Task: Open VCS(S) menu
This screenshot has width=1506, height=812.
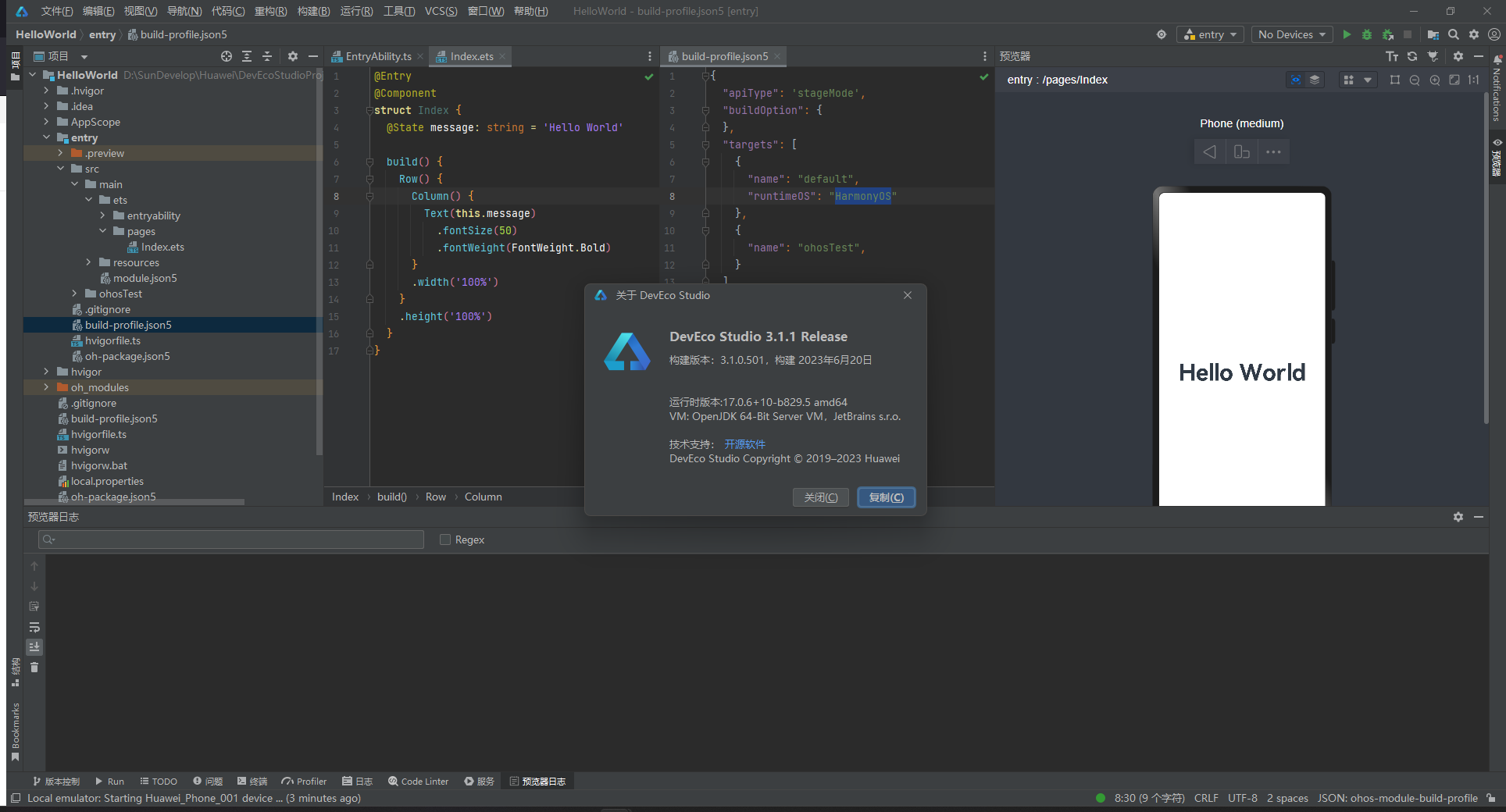Action: coord(441,11)
